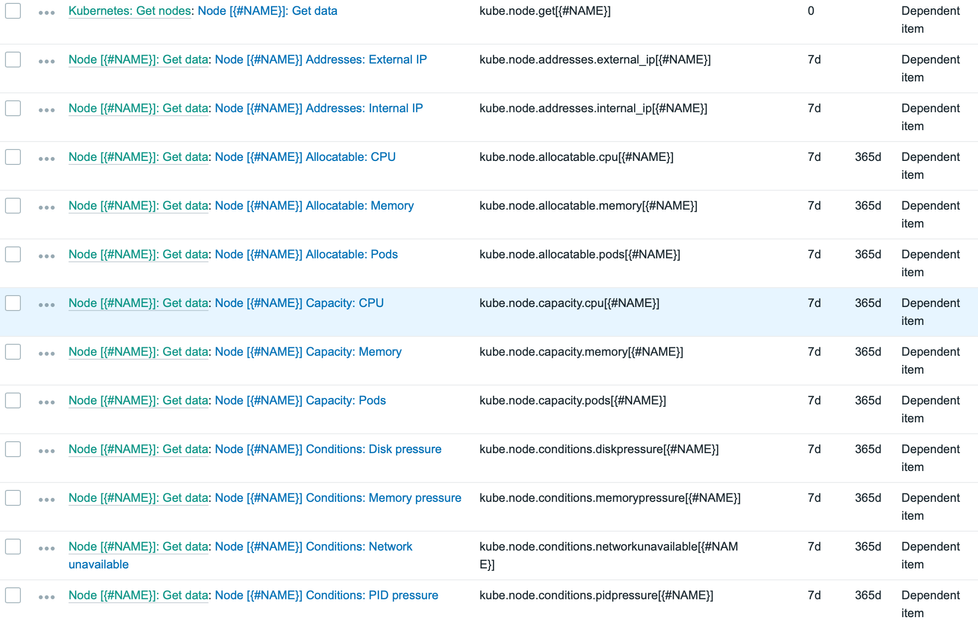Click the key kube.node.conditions.memorypressure[{#NAME}]
The width and height of the screenshot is (978, 626).
(609, 497)
